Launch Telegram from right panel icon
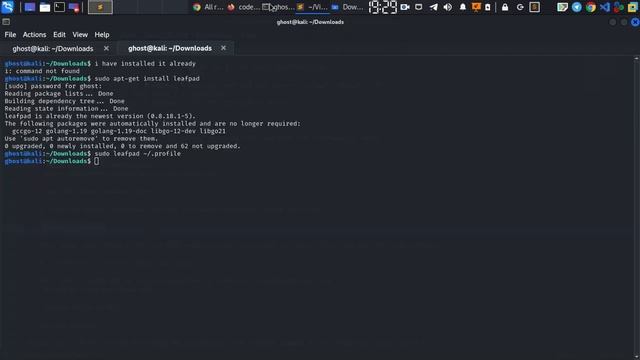 click(577, 7)
